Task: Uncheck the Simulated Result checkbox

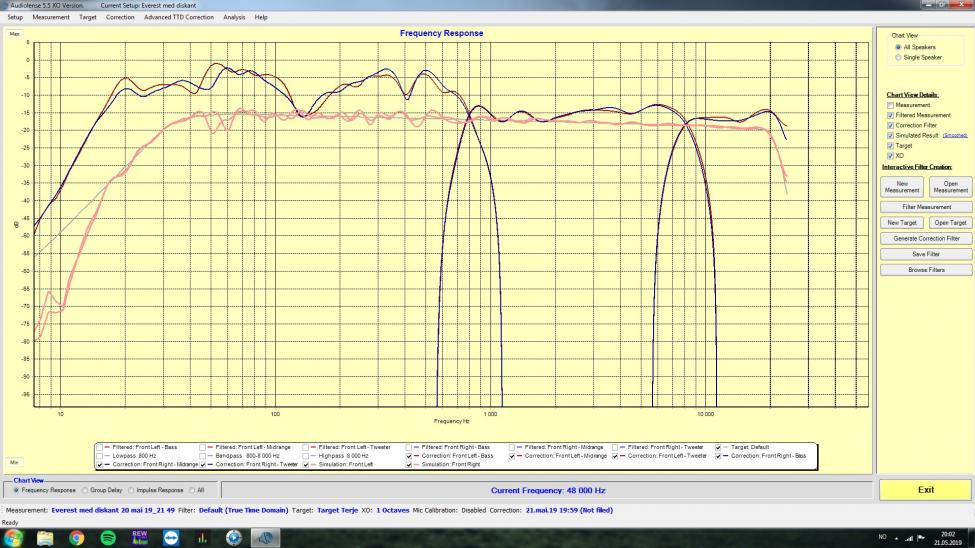Action: click(x=890, y=134)
